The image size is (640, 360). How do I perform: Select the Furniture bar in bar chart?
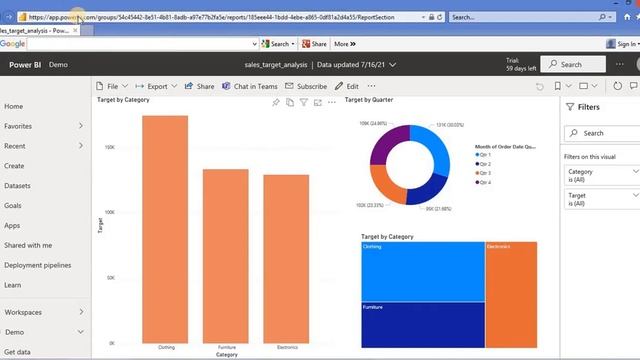226,256
